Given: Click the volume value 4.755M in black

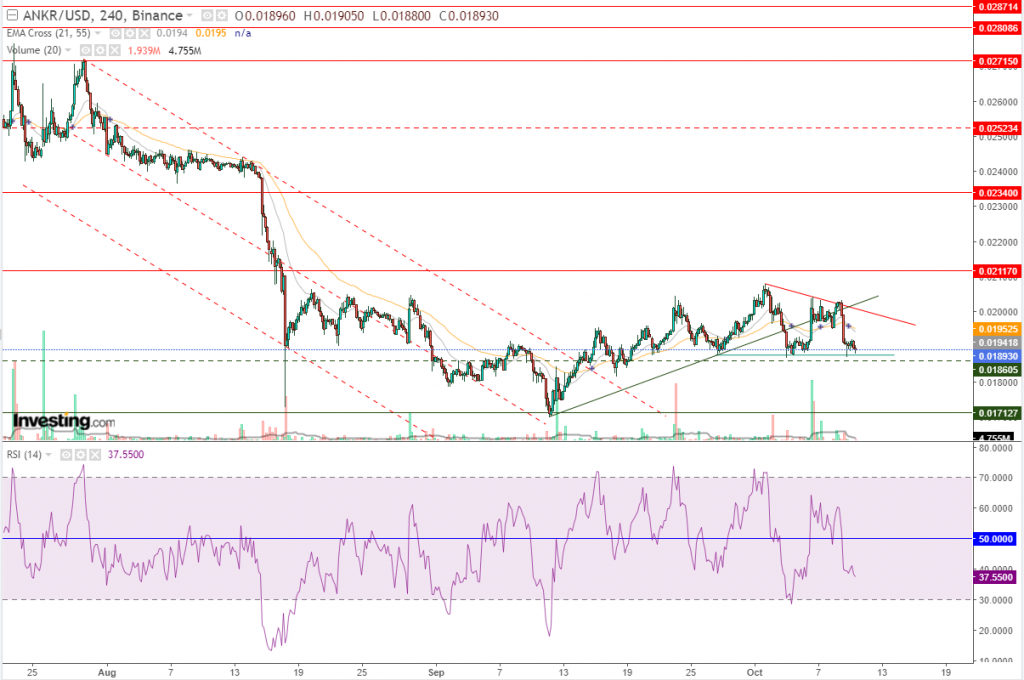Looking at the screenshot, I should 185,50.
